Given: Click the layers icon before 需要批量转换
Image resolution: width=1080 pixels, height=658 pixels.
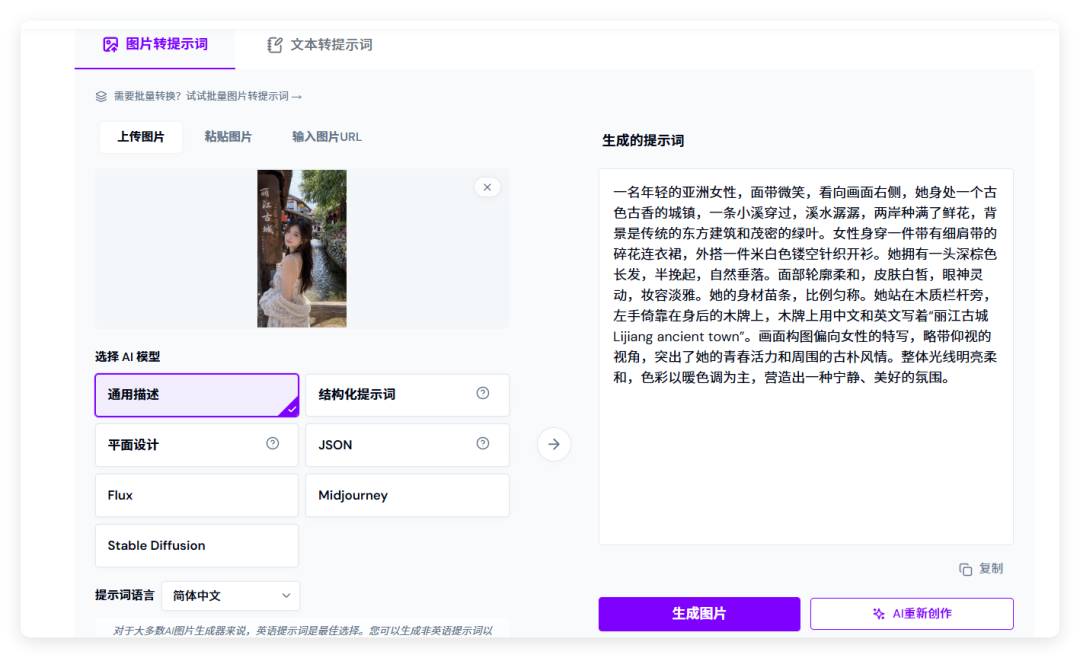Looking at the screenshot, I should click(101, 96).
